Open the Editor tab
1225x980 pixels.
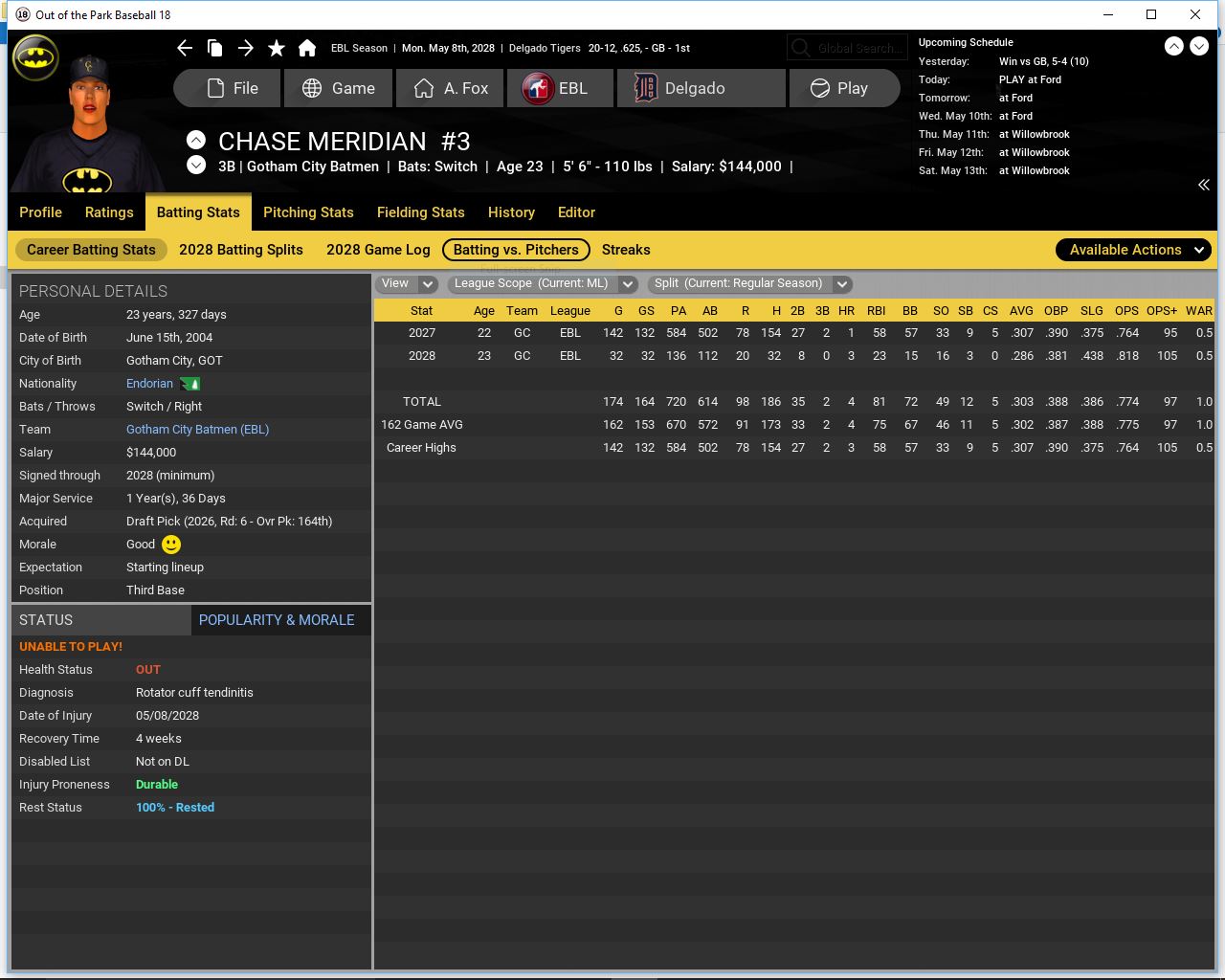pyautogui.click(x=576, y=212)
